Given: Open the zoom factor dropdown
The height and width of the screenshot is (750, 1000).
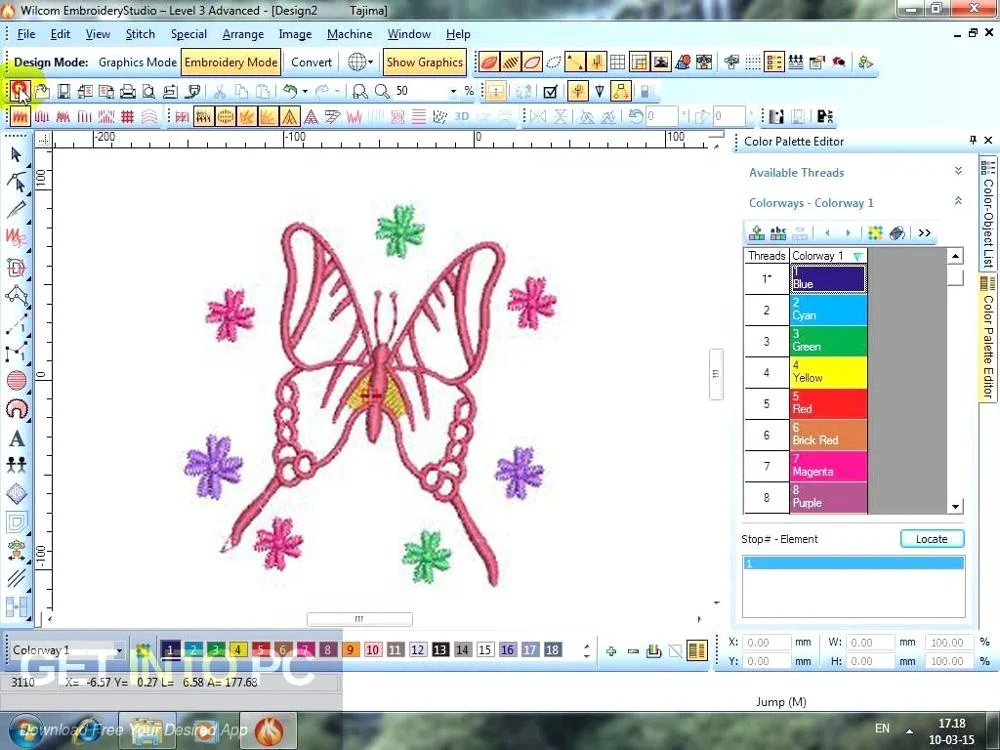Looking at the screenshot, I should pos(453,91).
